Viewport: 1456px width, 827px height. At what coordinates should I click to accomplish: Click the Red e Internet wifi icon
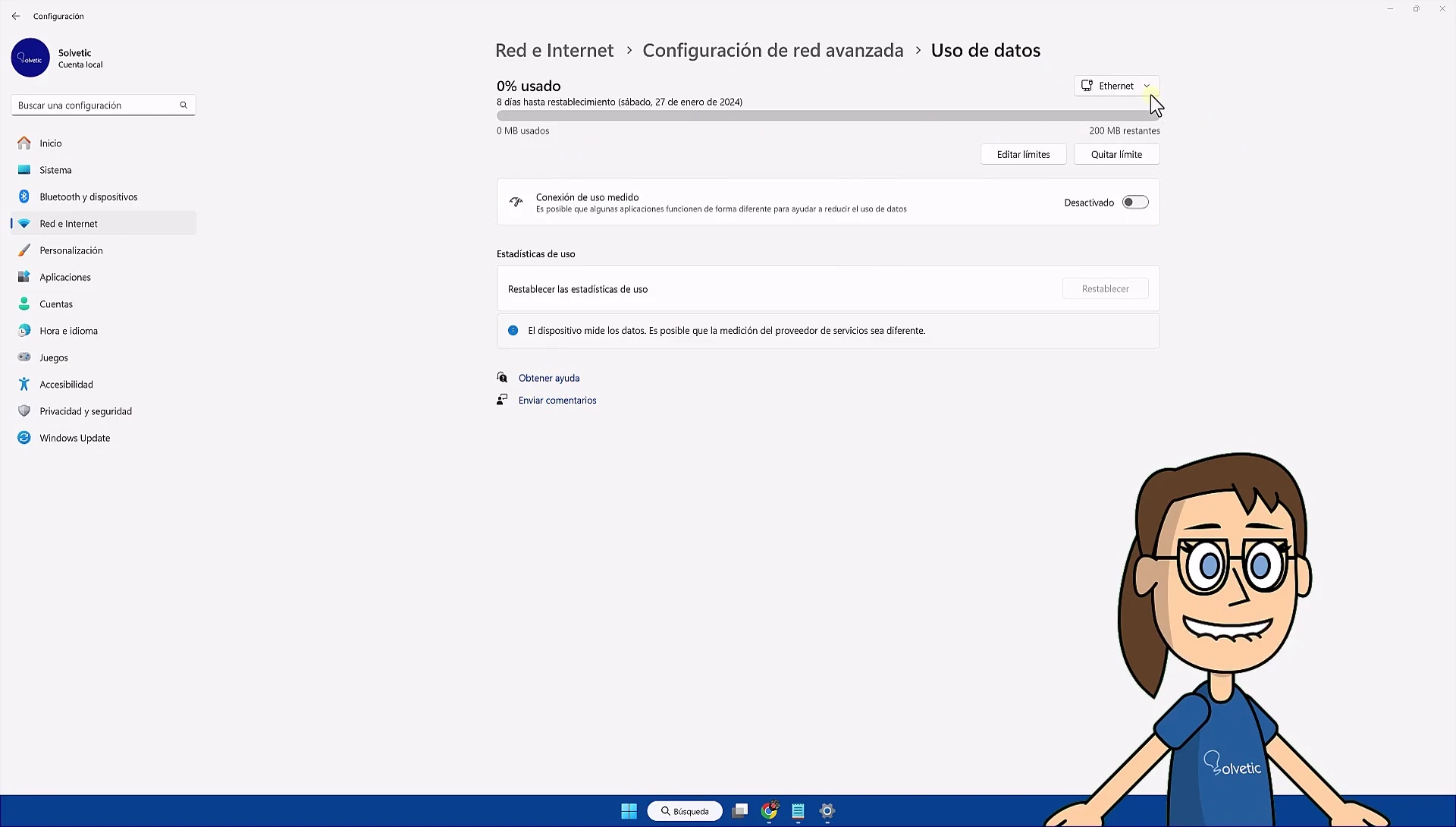tap(24, 224)
